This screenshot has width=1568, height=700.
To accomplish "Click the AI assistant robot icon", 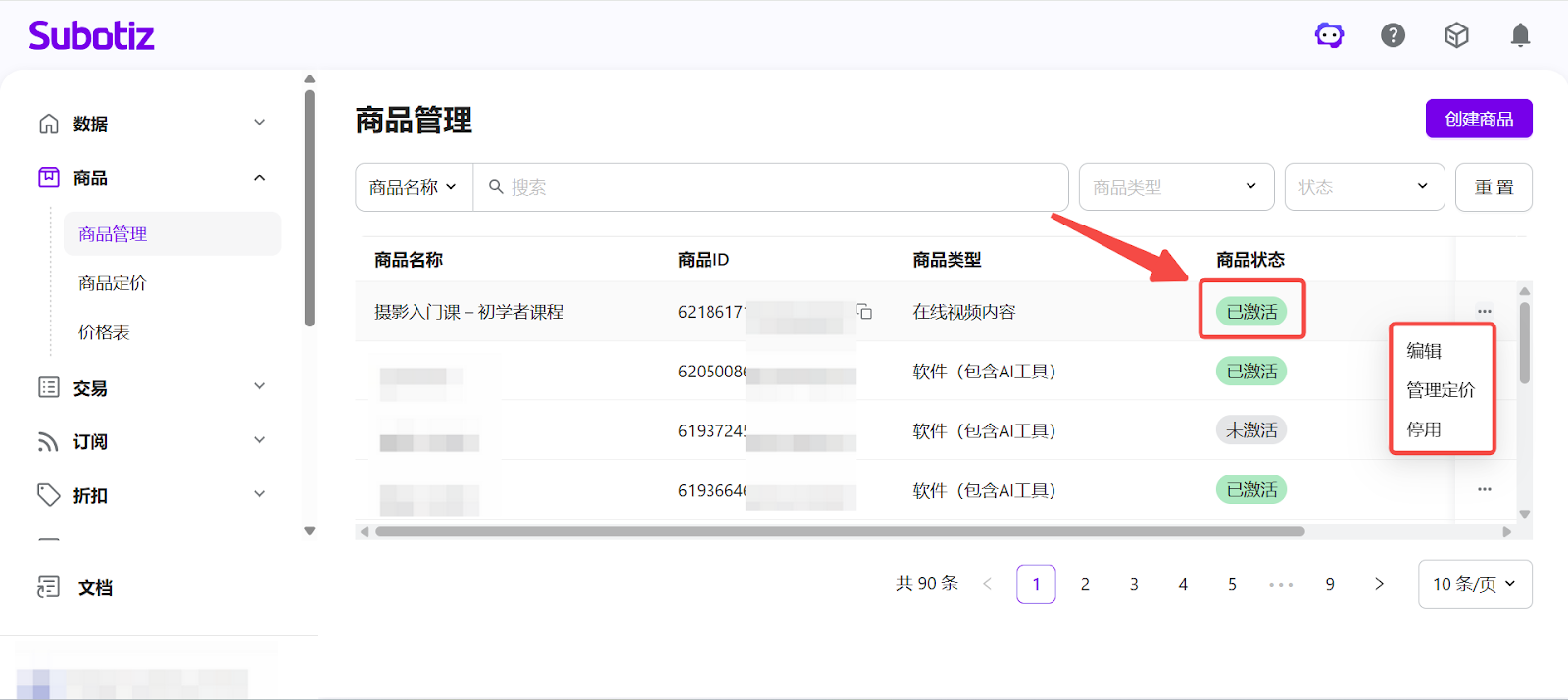I will [1329, 36].
